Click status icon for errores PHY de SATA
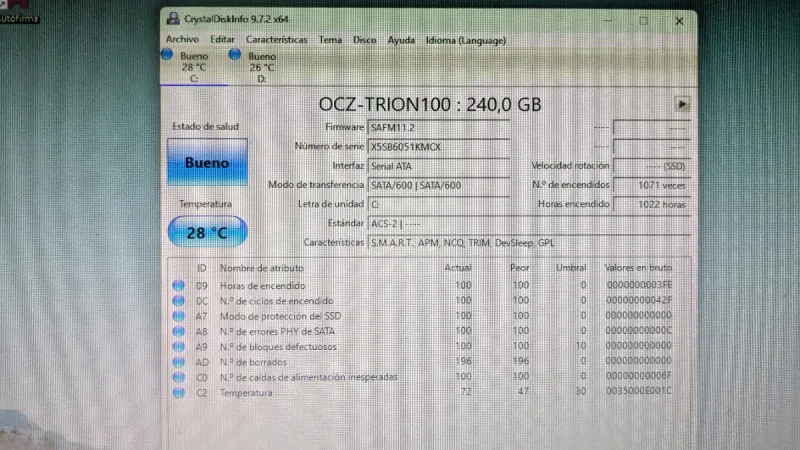Viewport: 800px width, 450px height. pos(178,331)
